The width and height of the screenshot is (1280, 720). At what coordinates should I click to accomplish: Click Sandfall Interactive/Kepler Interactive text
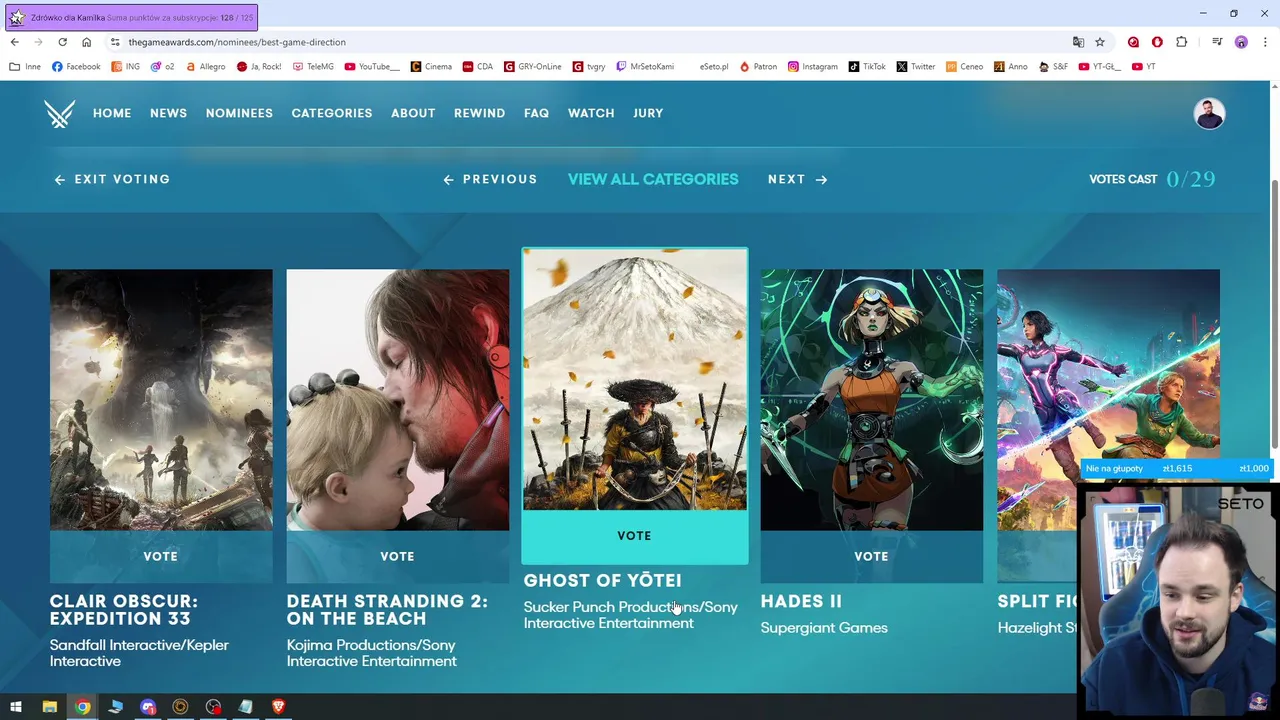click(x=139, y=653)
